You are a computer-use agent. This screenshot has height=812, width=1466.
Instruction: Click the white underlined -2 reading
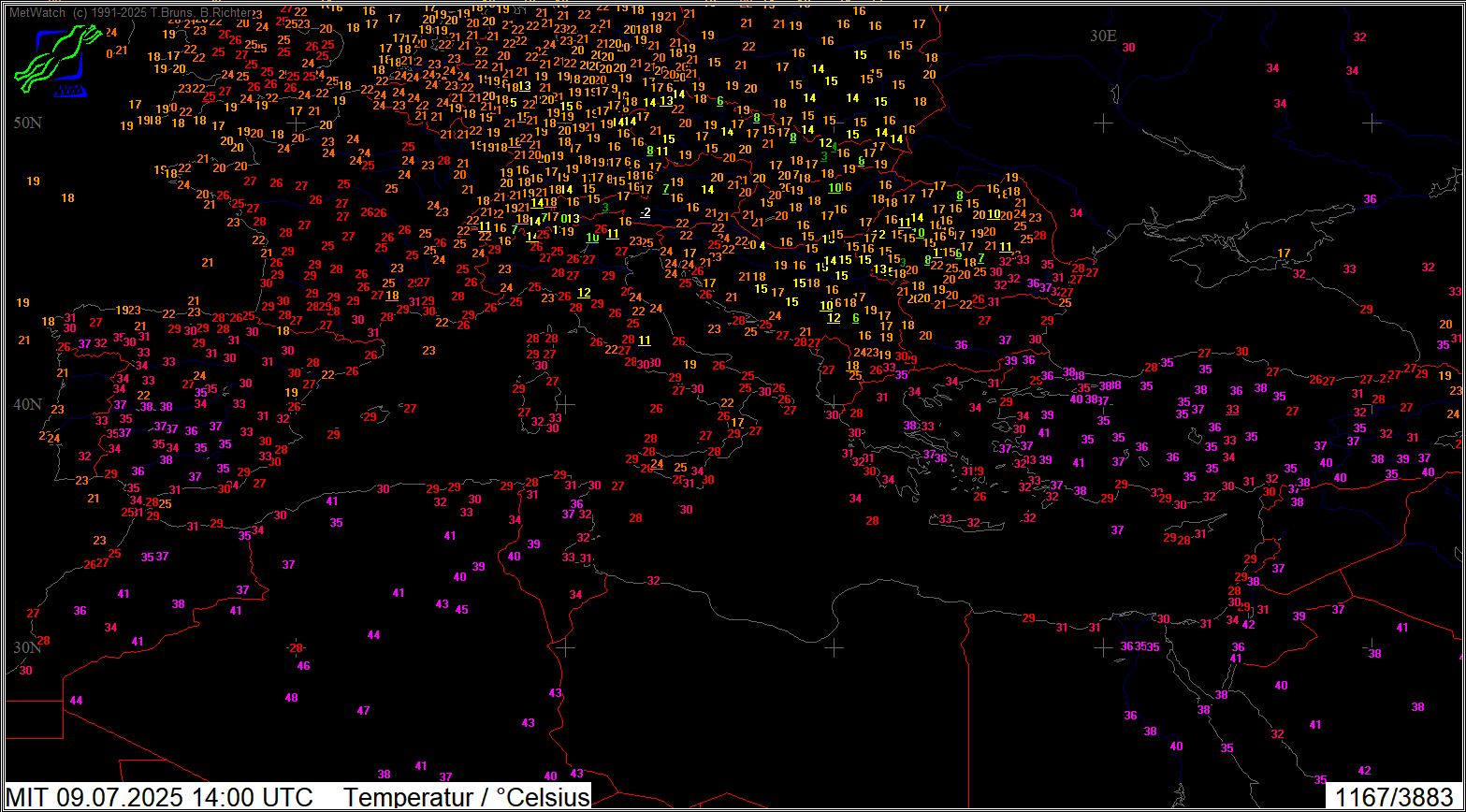646,213
